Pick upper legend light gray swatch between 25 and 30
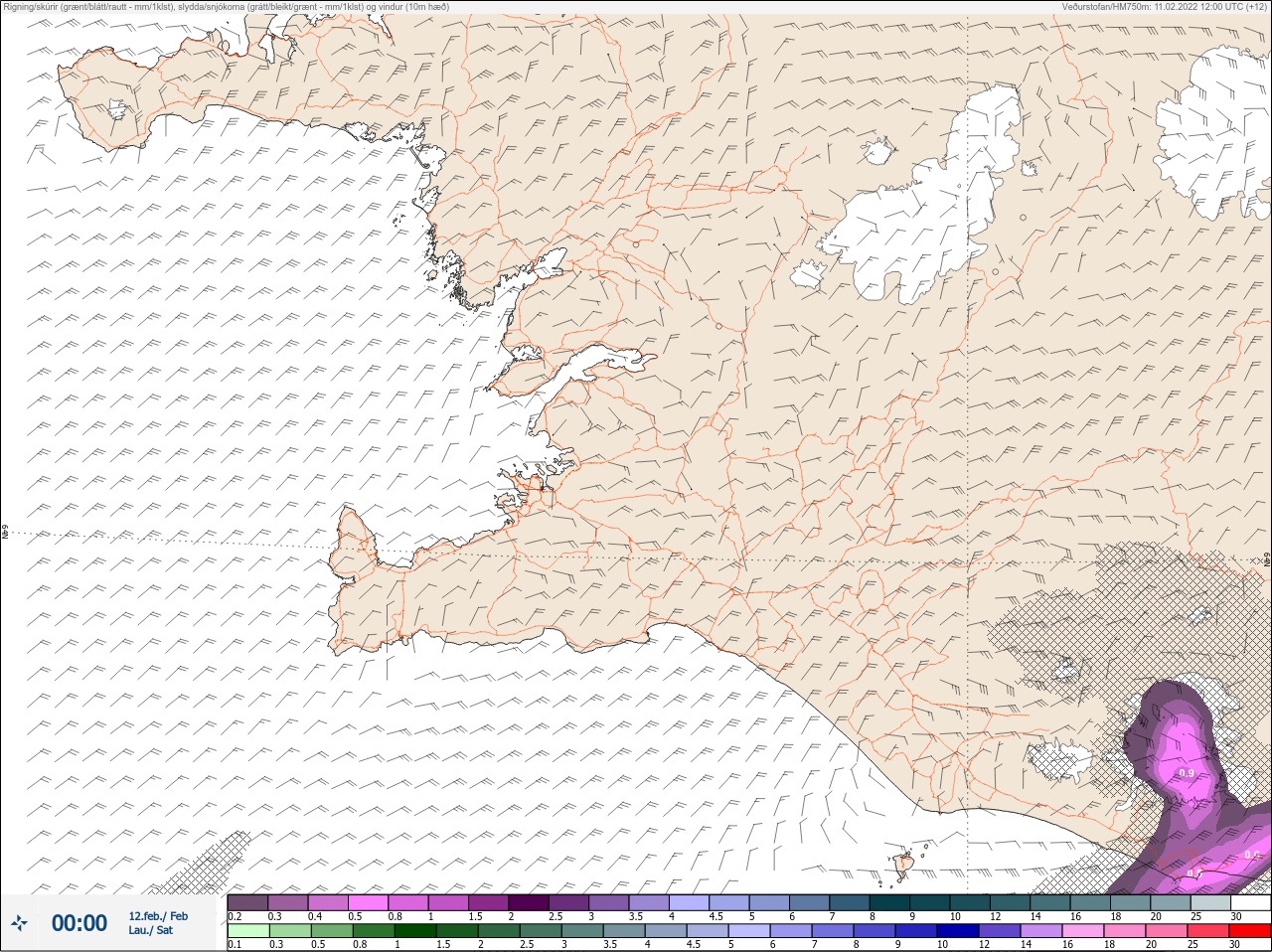The width and height of the screenshot is (1272, 952). 1211,902
